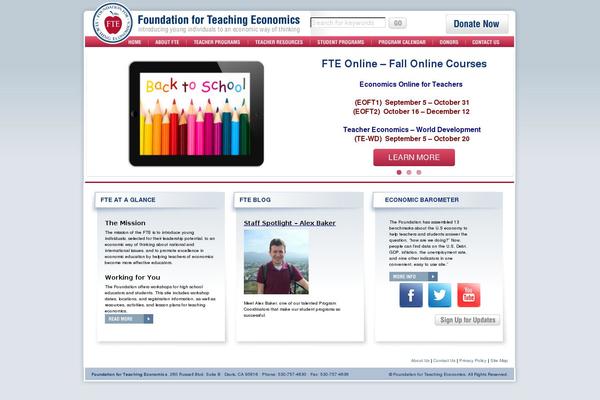This screenshot has width=600, height=400.
Task: Open the Contact Us menu item
Action: (486, 42)
